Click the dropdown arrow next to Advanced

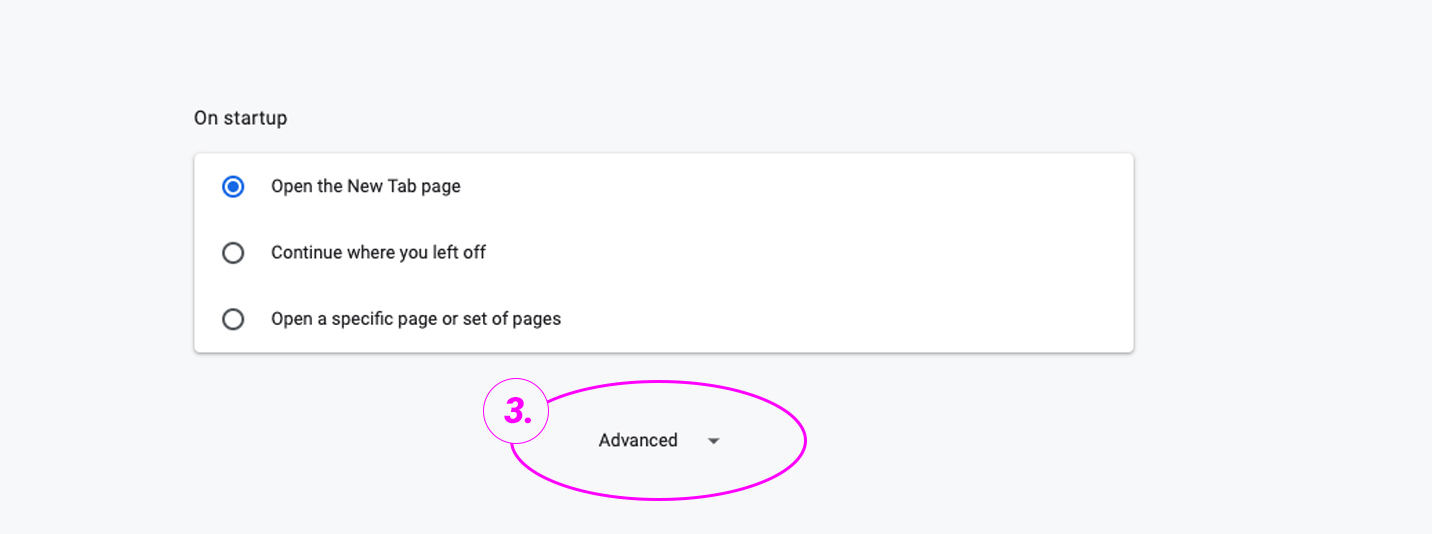[713, 441]
